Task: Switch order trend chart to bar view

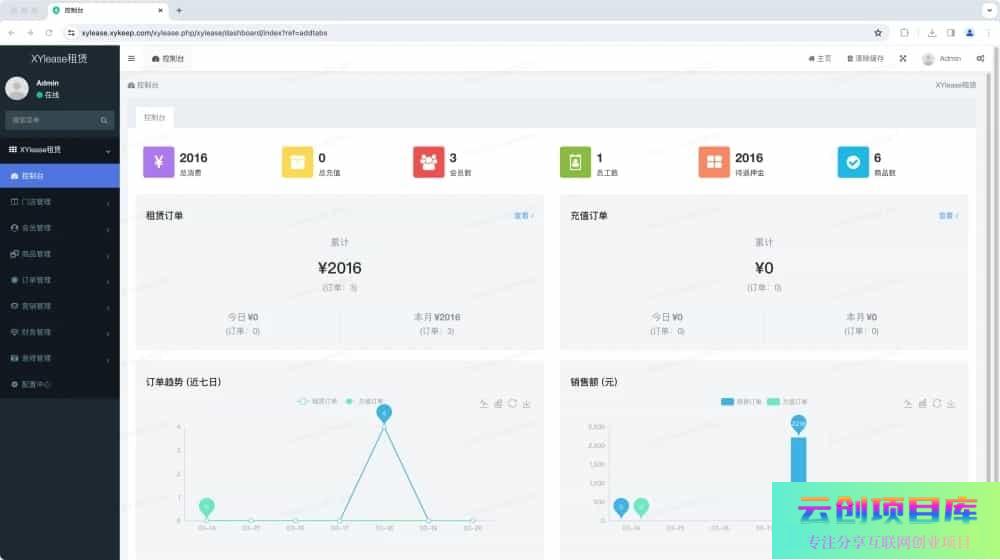Action: pos(498,404)
